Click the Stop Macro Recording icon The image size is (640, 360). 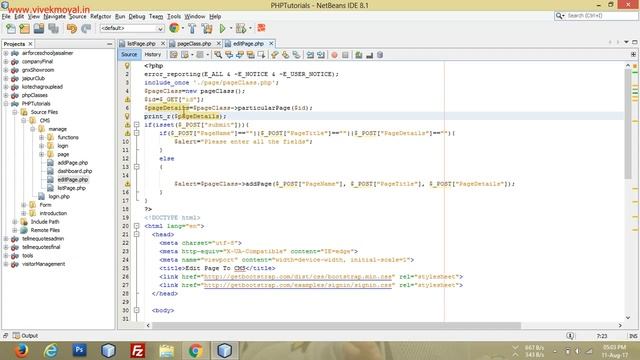coord(345,55)
